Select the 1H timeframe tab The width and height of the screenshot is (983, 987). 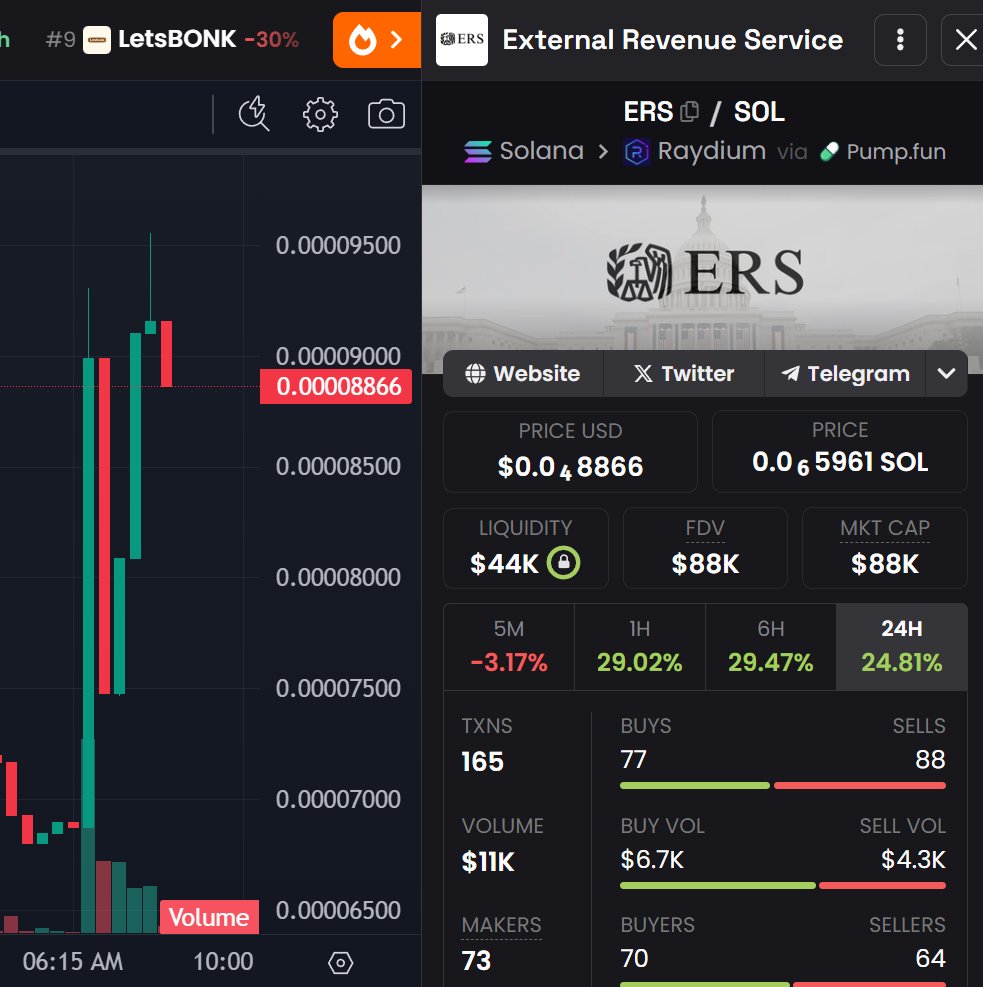point(640,646)
